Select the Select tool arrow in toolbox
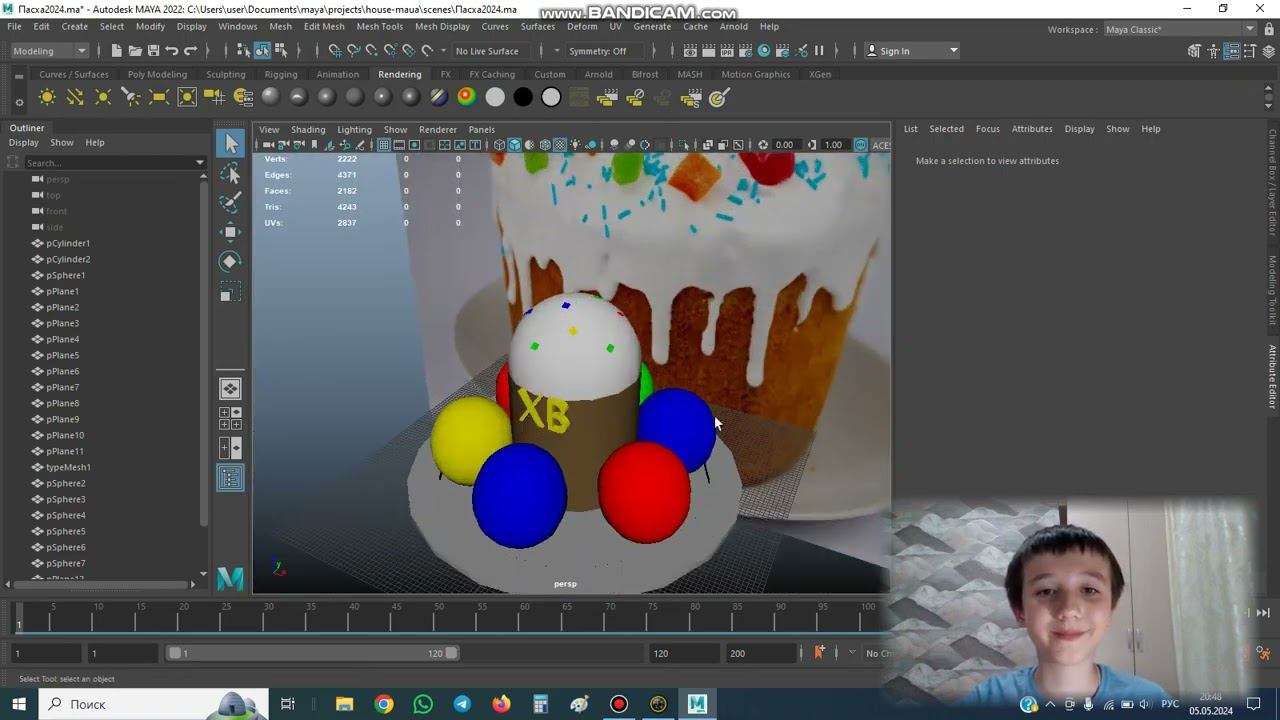Image resolution: width=1280 pixels, height=720 pixels. tap(231, 144)
